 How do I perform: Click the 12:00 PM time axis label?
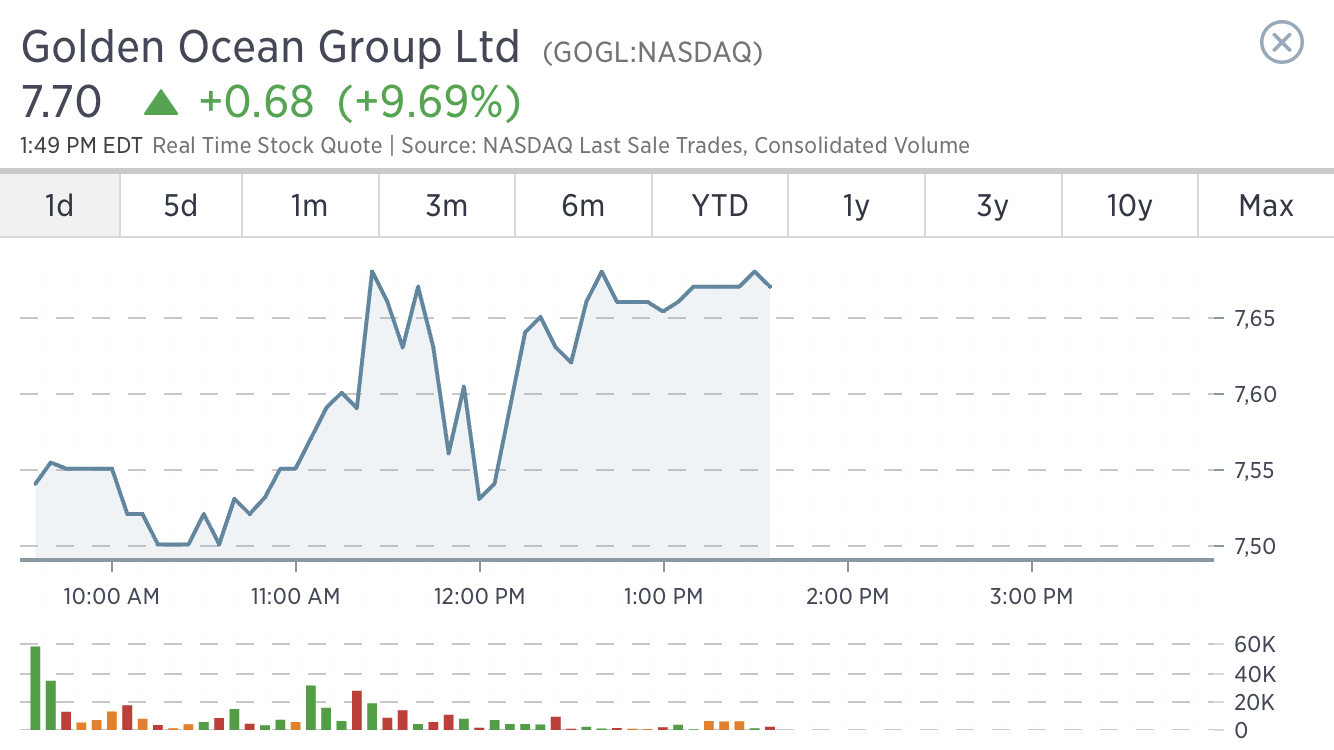point(481,597)
